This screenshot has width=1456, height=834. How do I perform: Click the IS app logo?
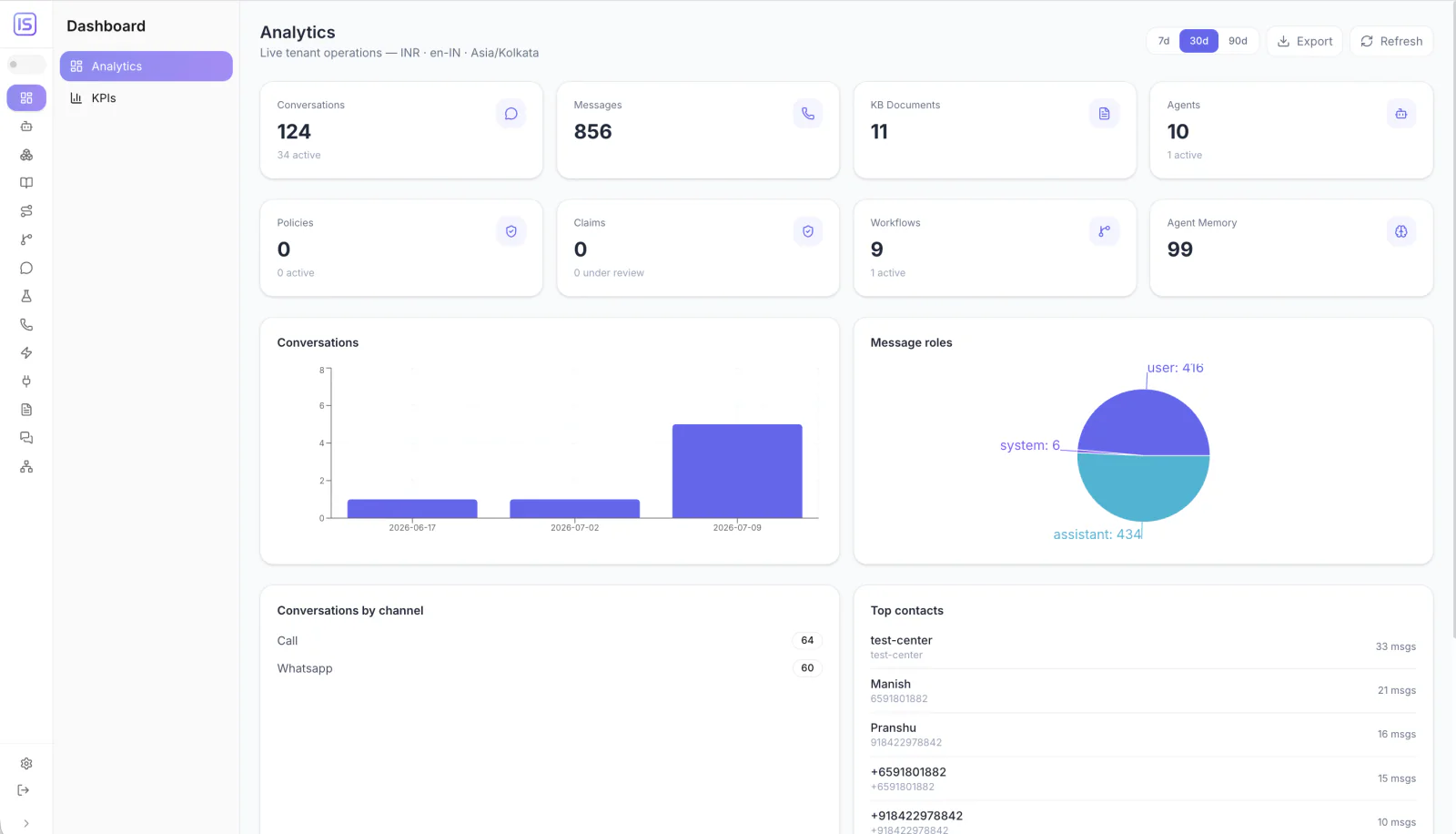pos(25,25)
